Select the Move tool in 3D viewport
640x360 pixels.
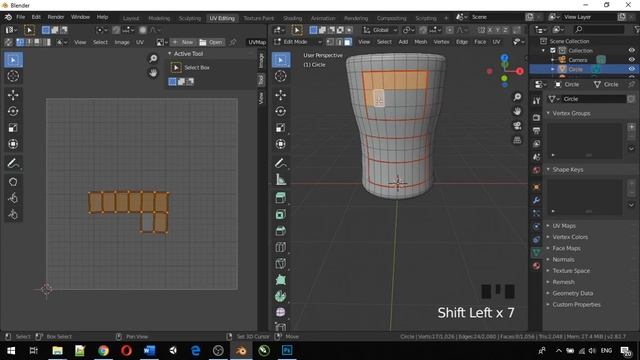pos(281,95)
